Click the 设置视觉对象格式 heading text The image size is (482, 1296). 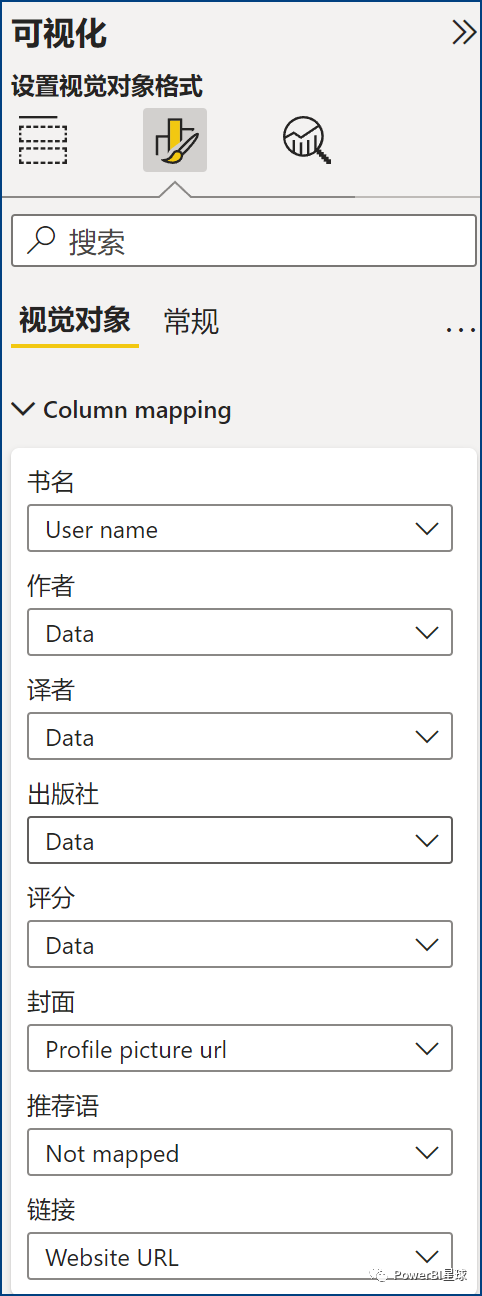tap(107, 86)
